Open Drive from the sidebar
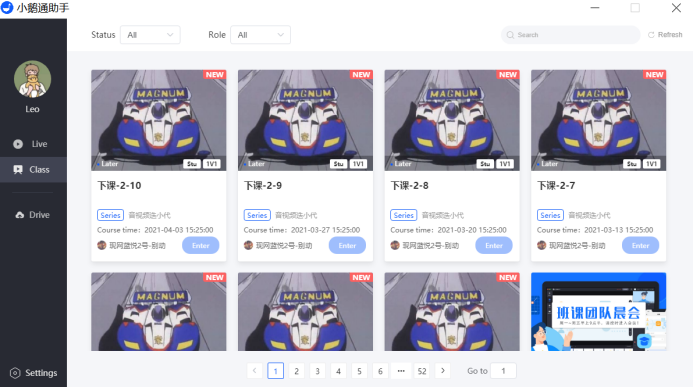Screen dimensions: 693x388 [33, 215]
